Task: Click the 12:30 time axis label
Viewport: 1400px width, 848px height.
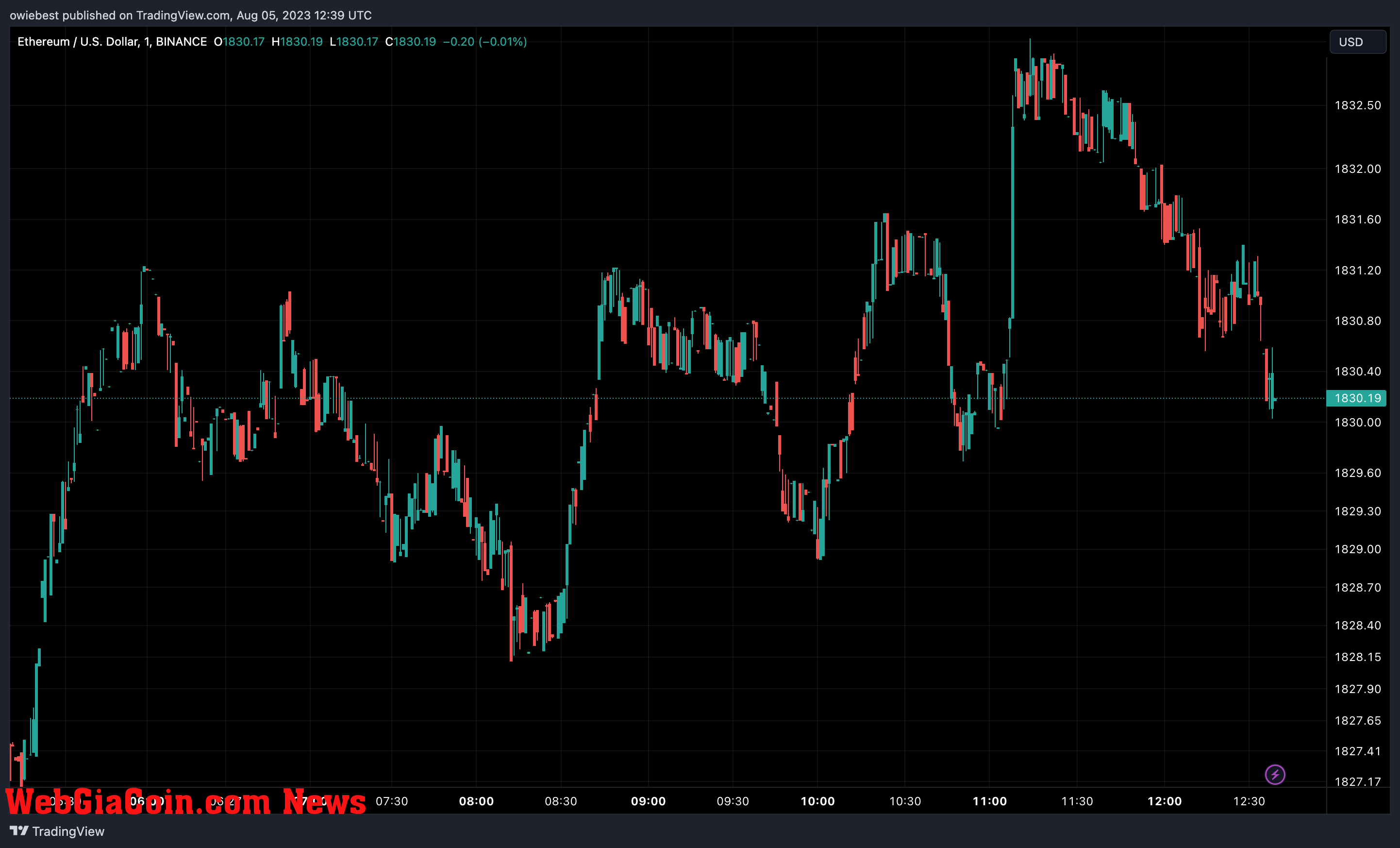Action: (x=1249, y=801)
